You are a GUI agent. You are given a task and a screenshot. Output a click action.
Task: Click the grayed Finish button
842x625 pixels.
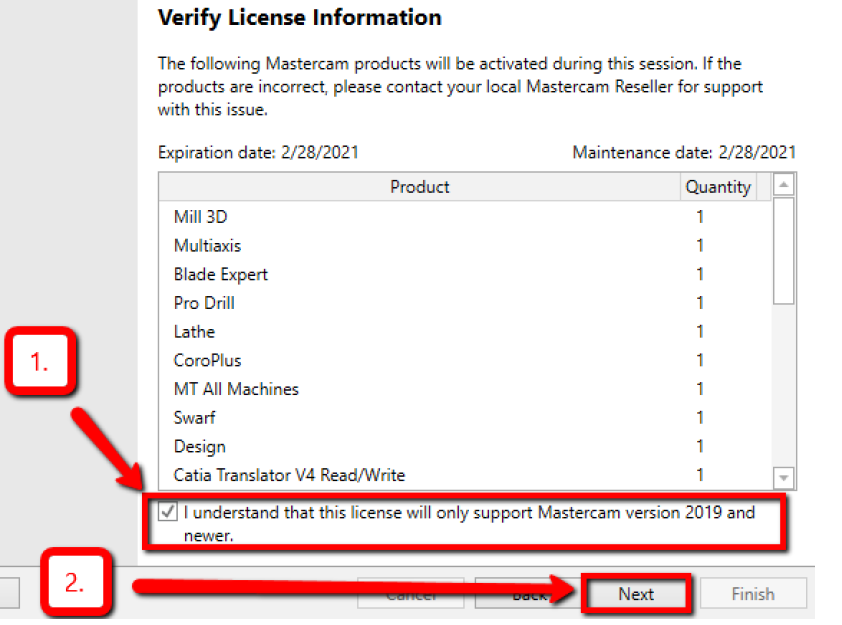[753, 594]
